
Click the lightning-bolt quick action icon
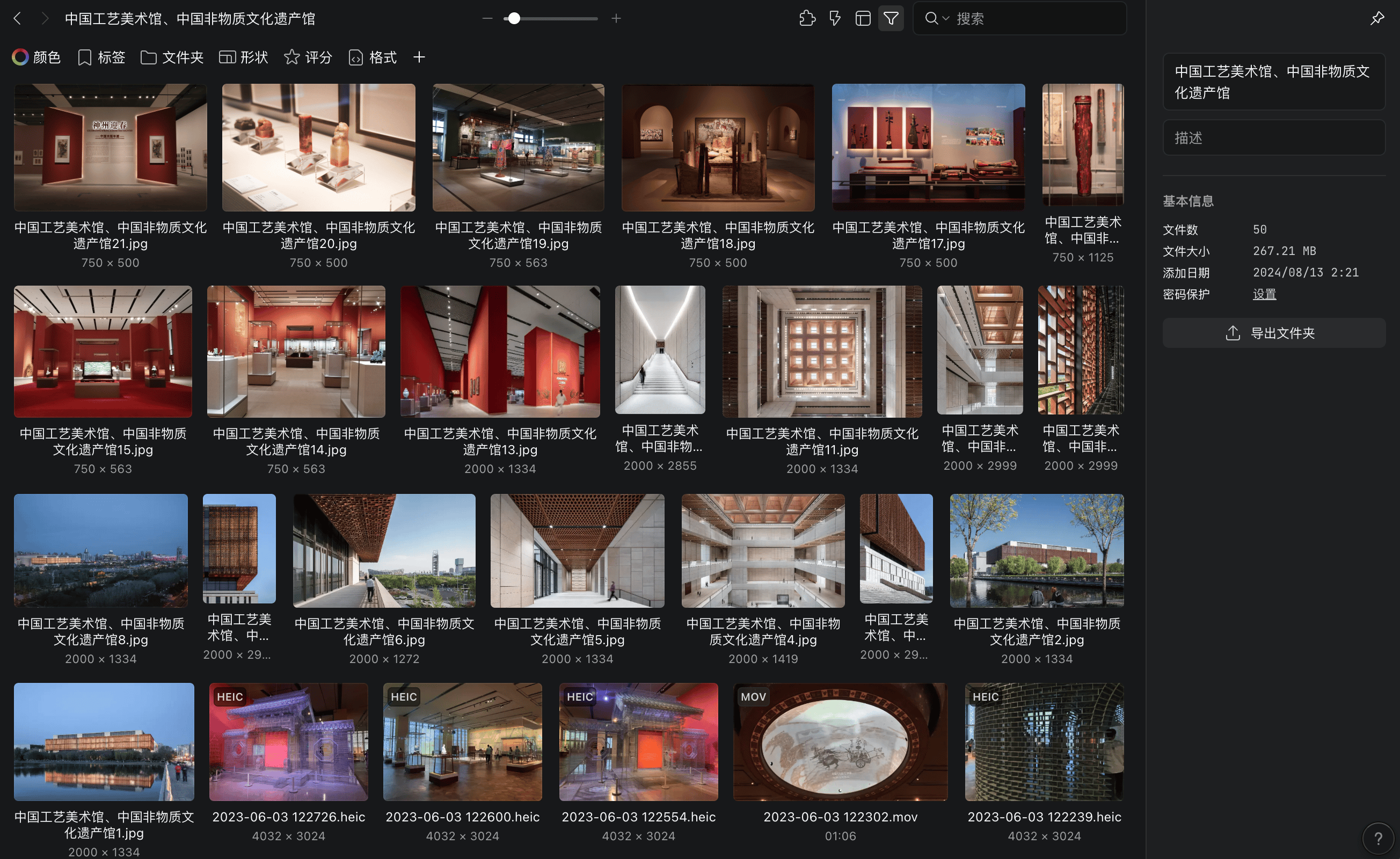(x=835, y=19)
